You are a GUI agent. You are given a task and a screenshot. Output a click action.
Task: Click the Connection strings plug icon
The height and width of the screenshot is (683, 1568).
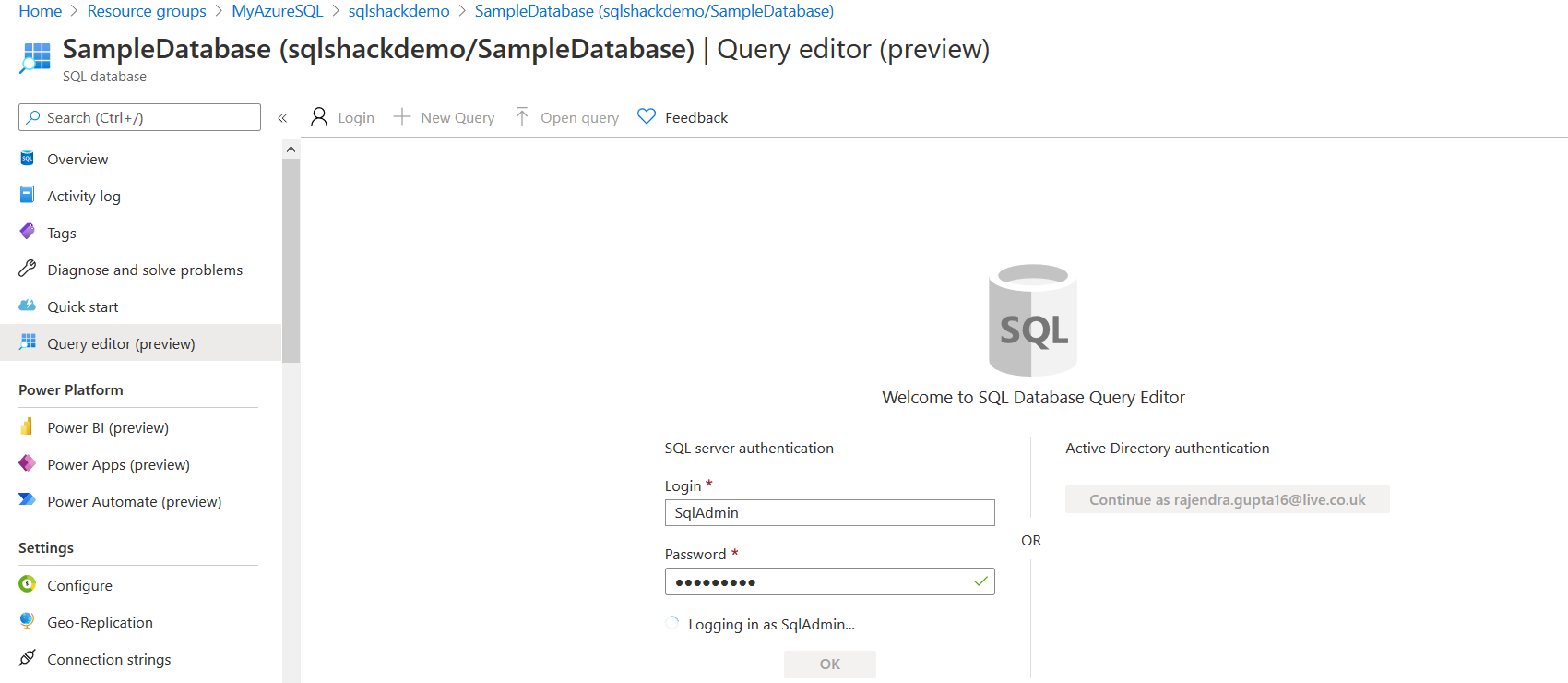(28, 658)
